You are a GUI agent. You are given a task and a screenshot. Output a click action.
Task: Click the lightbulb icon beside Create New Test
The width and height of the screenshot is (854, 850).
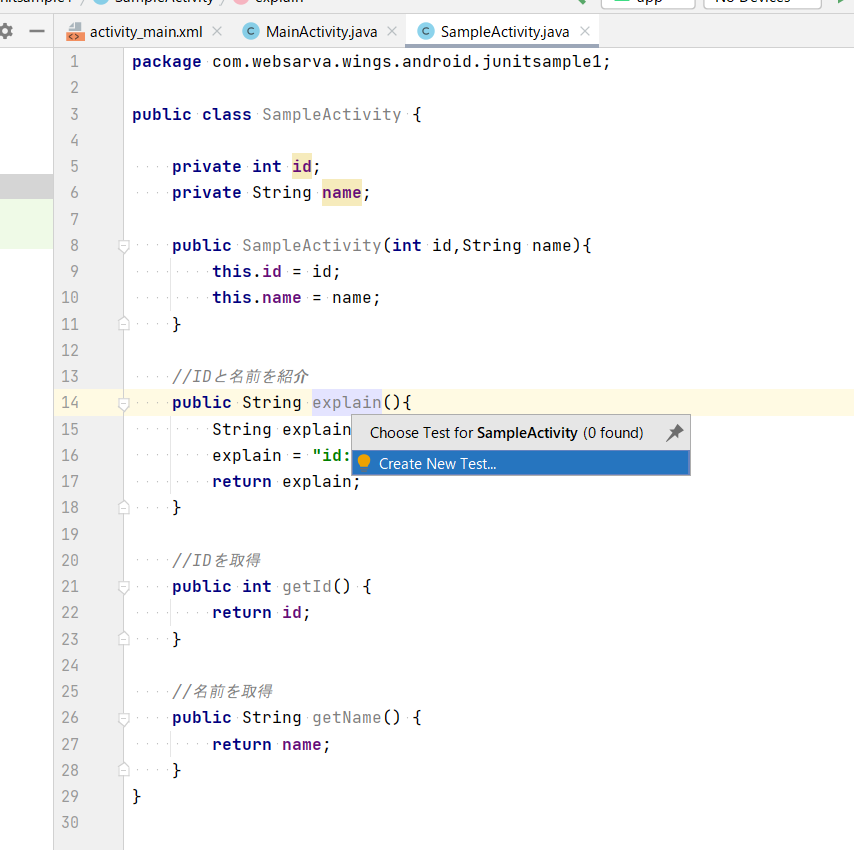coord(364,462)
